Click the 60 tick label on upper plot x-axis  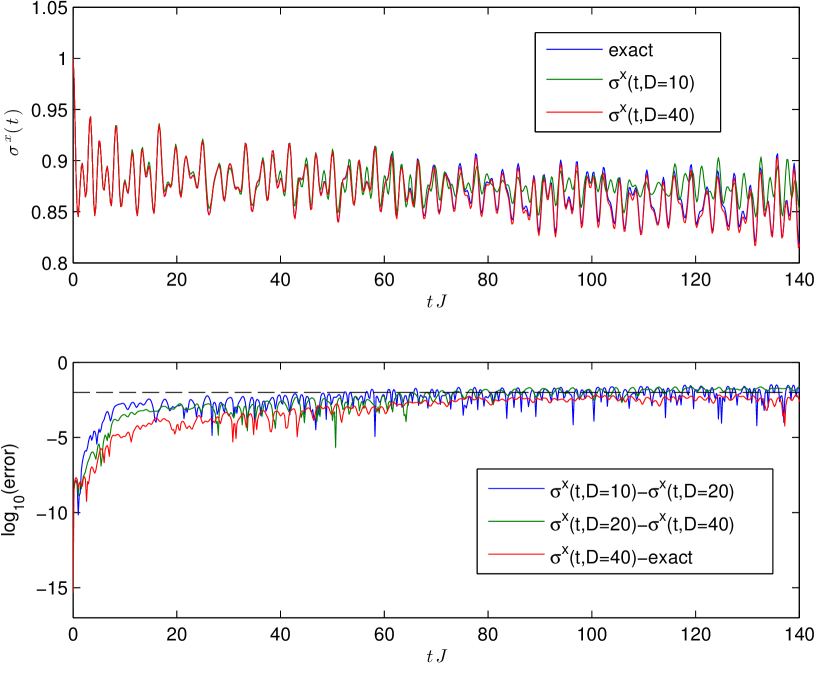384,279
